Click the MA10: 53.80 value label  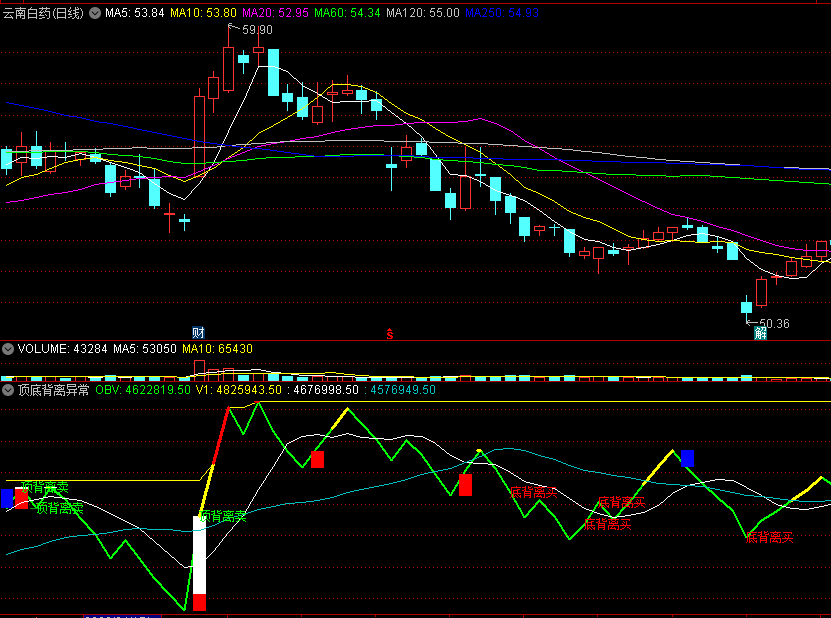203,13
